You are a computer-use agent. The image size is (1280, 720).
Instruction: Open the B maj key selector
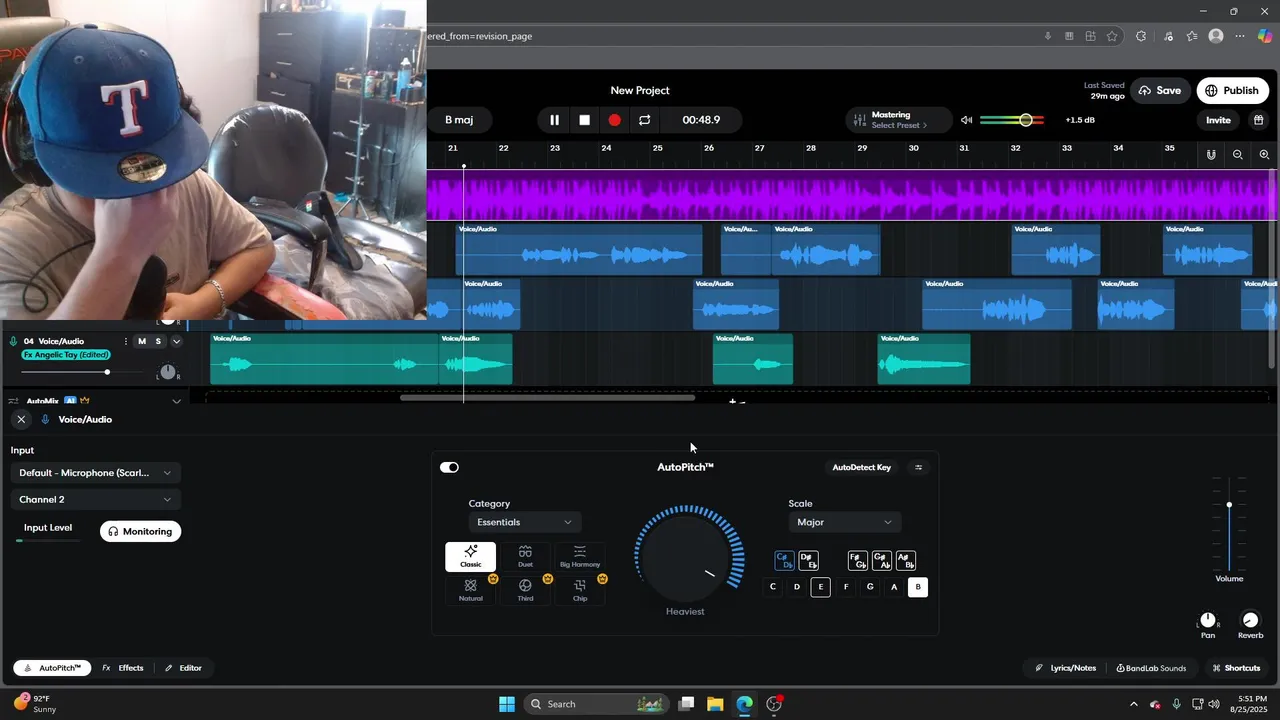coord(459,120)
